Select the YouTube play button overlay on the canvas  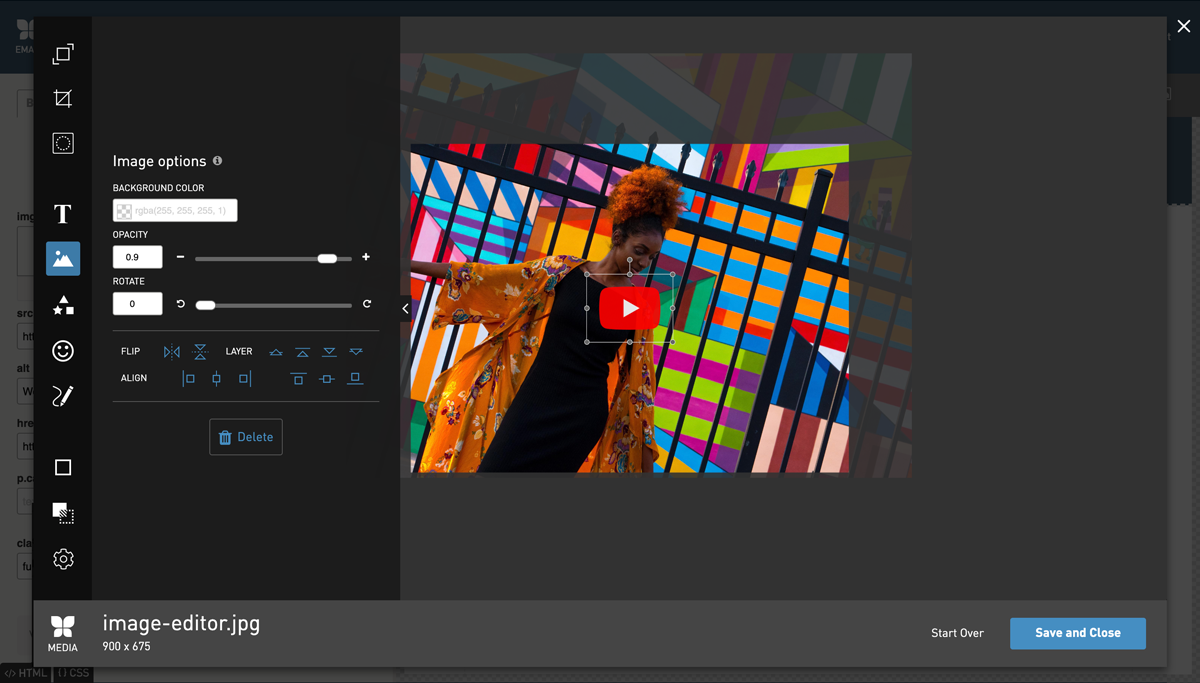pos(629,308)
